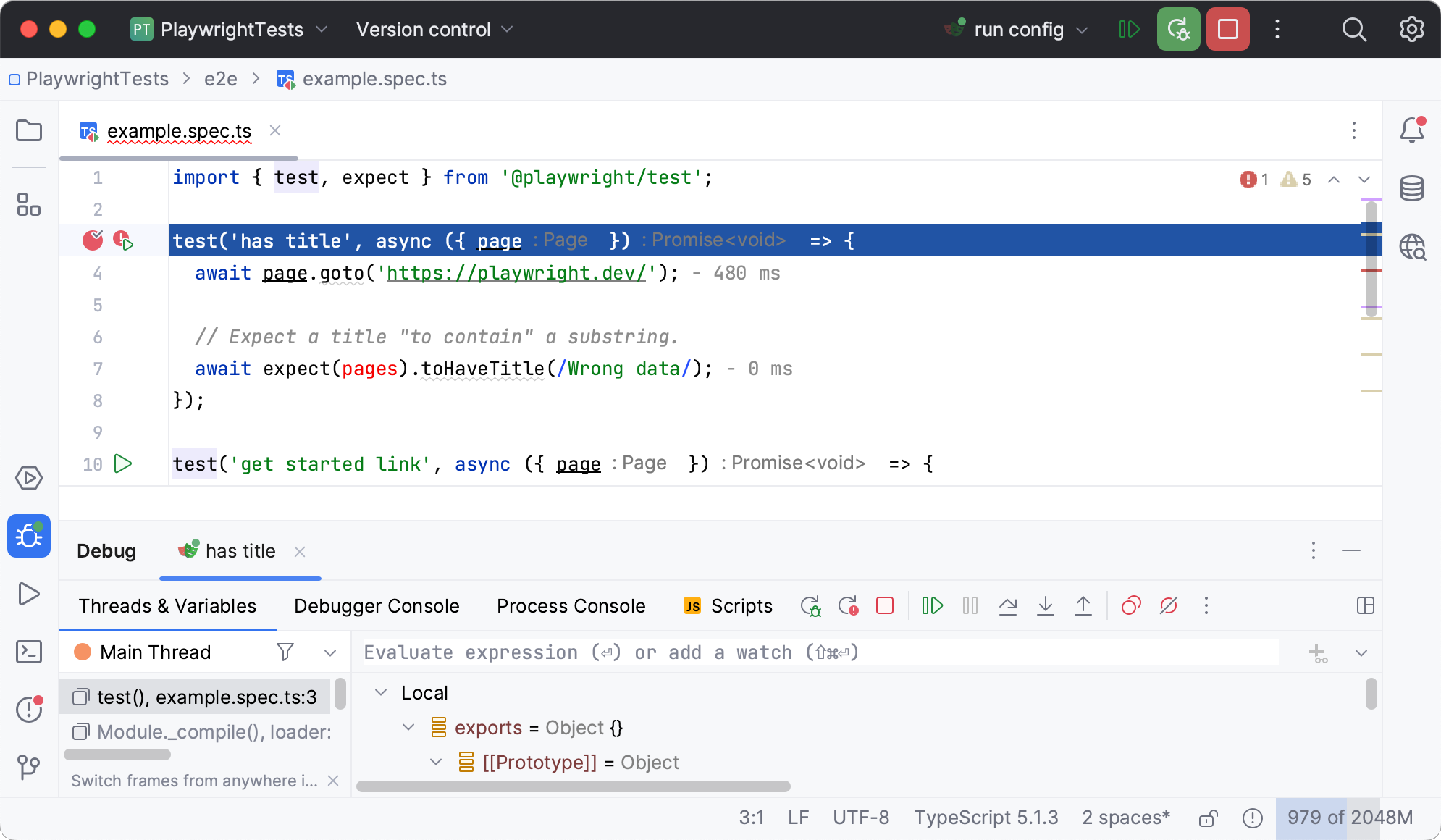Drag the debug panel vertical scrollbar

pyautogui.click(x=1370, y=693)
